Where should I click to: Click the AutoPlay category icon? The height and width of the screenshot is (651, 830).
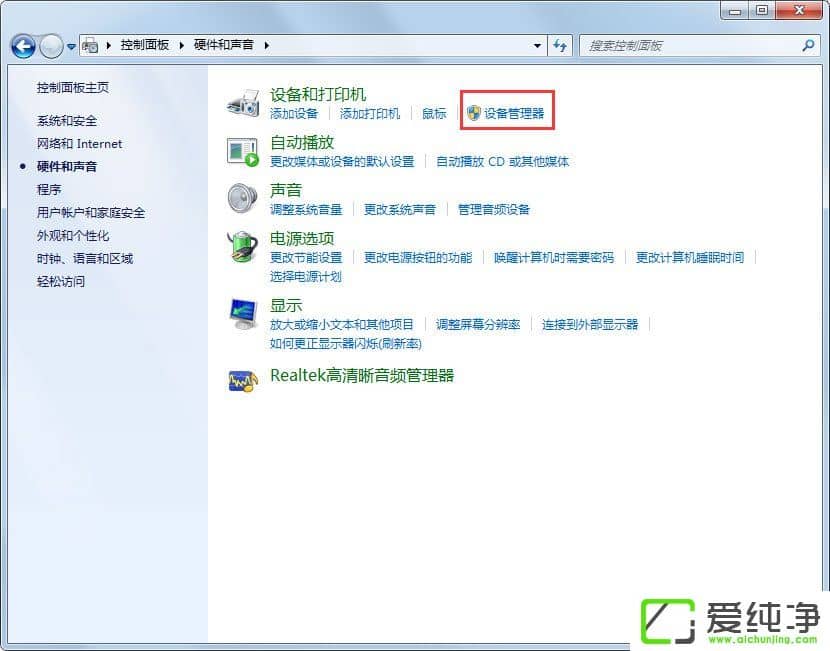pos(243,151)
